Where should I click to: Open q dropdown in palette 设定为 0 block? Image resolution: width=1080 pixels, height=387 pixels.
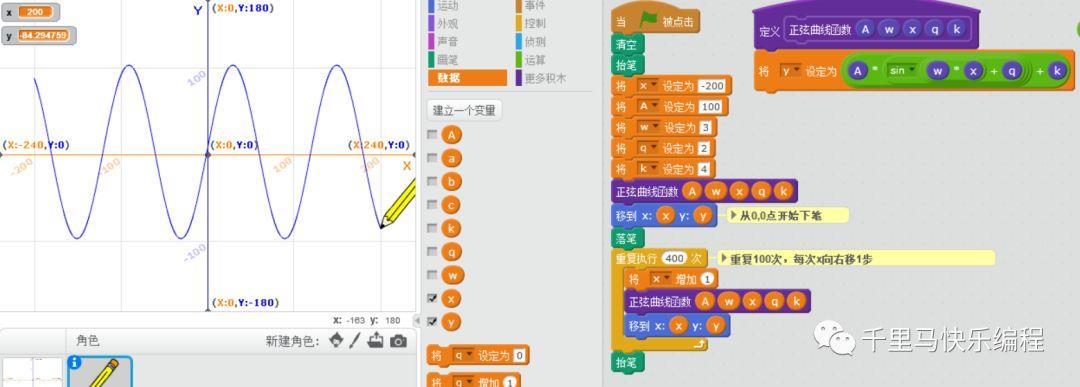[x=463, y=356]
